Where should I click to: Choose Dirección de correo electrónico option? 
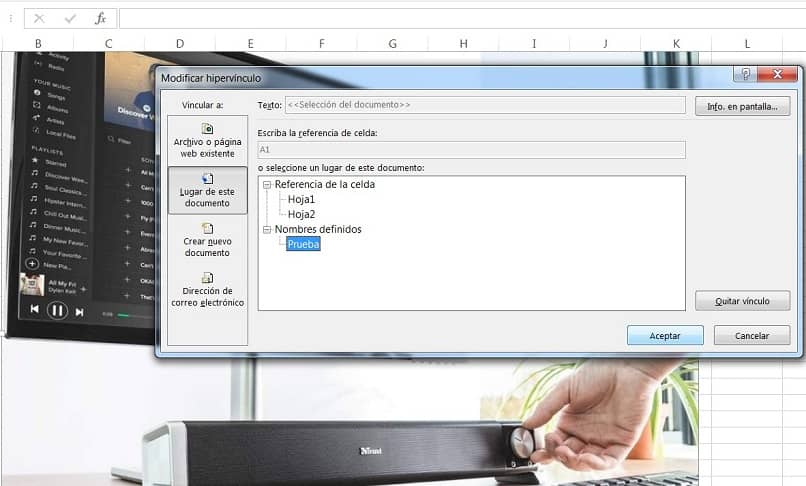[207, 290]
